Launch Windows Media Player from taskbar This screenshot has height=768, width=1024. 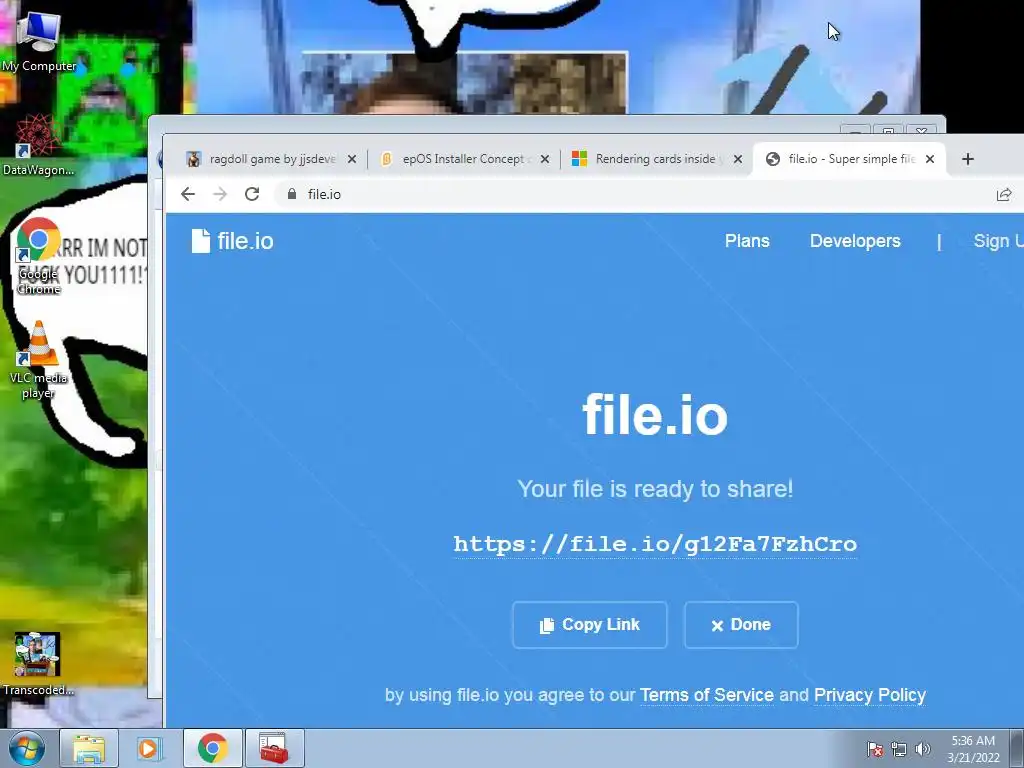point(149,748)
